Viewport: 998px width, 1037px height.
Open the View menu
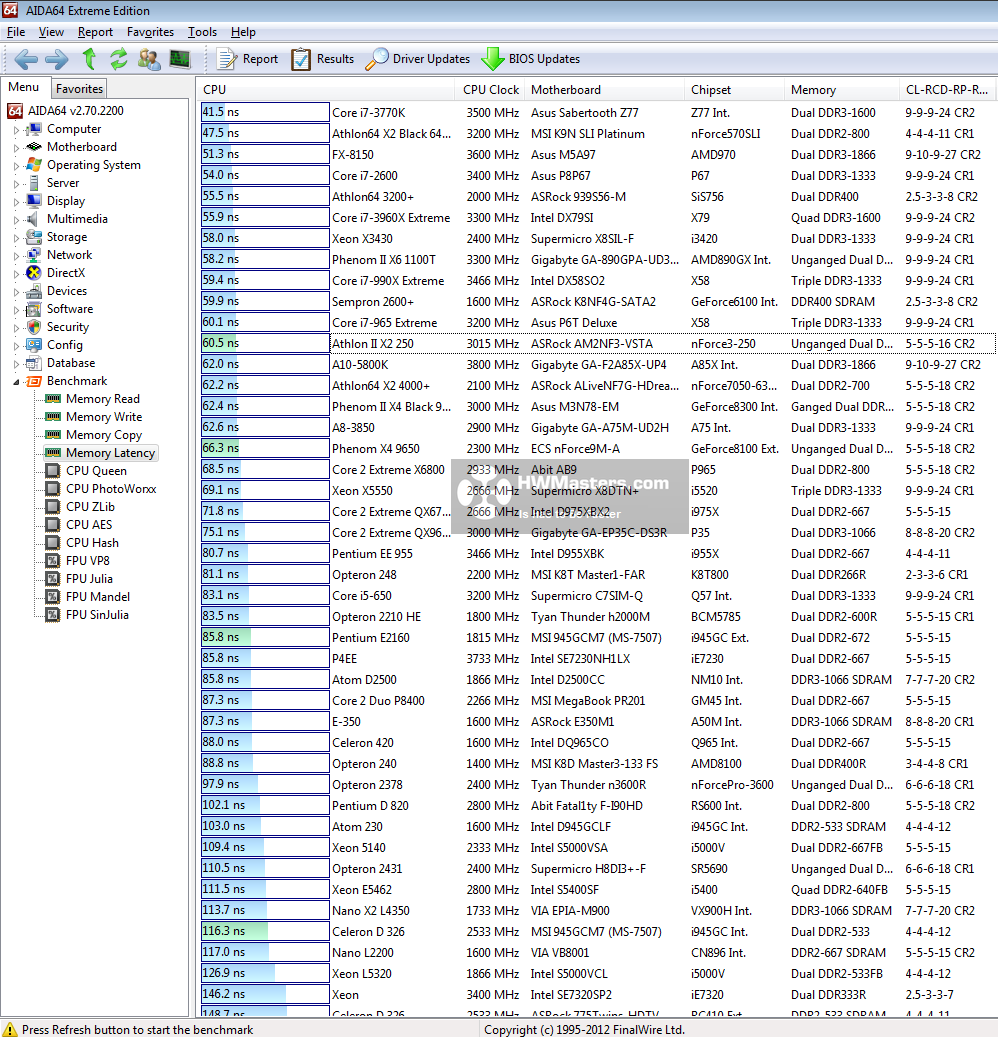pyautogui.click(x=51, y=32)
